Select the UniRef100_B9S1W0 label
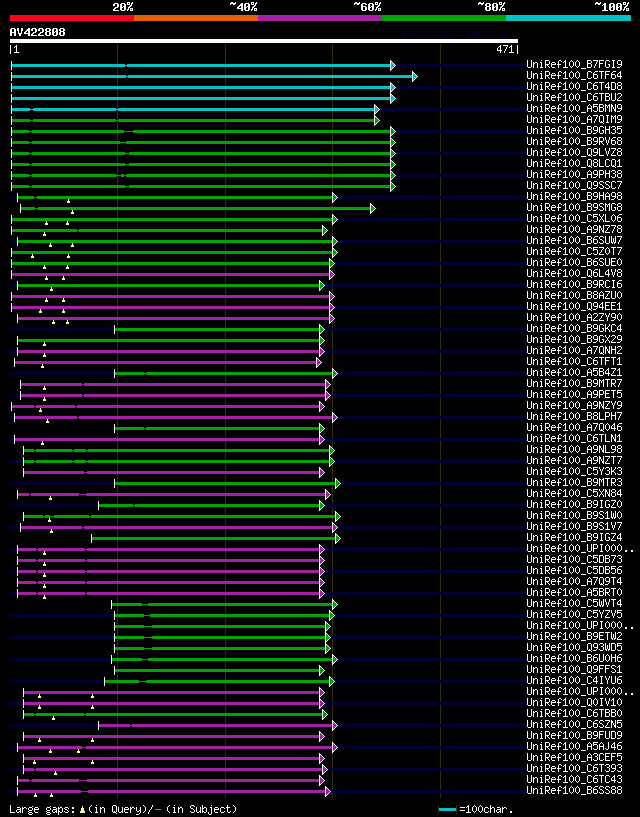Viewport: 640px width, 817px height. point(574,515)
